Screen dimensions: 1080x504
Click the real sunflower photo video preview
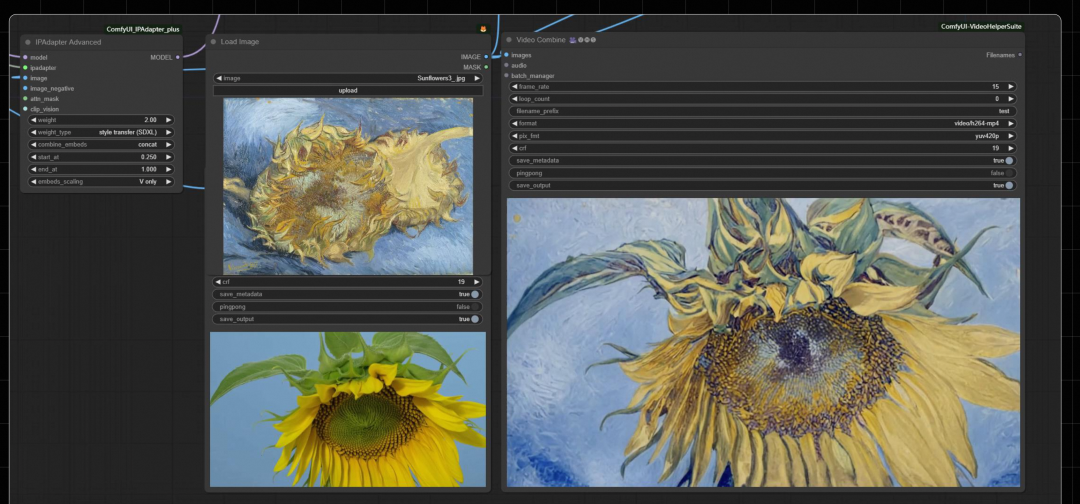click(x=348, y=410)
